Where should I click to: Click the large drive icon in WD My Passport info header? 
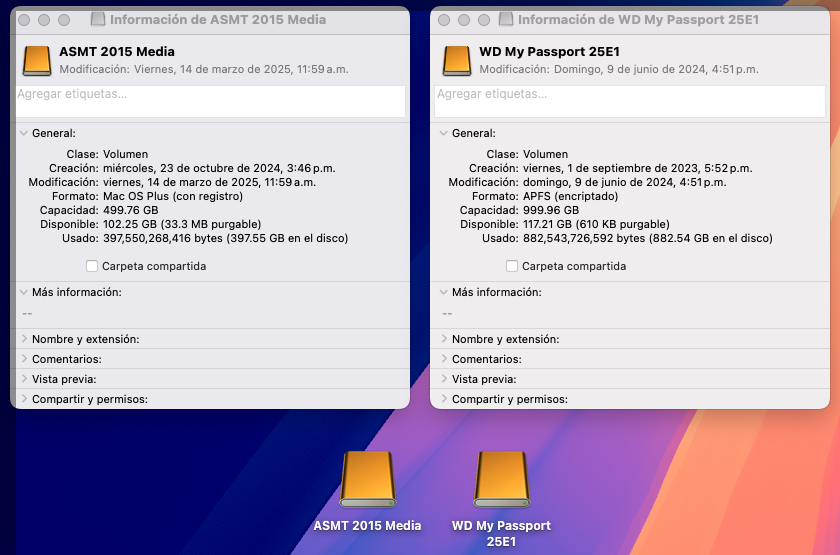457,61
